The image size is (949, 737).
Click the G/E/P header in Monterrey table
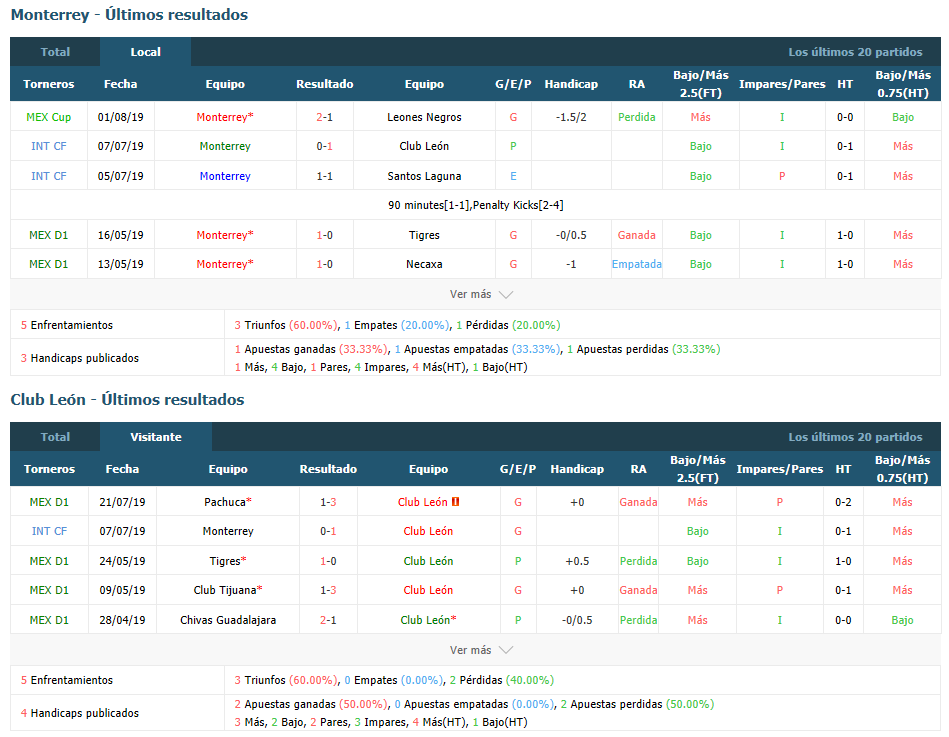tap(513, 84)
